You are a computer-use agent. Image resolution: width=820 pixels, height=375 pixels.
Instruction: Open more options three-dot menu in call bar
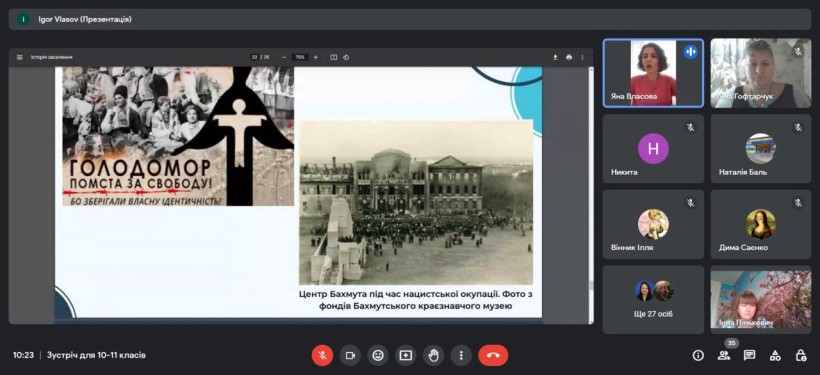pos(461,356)
